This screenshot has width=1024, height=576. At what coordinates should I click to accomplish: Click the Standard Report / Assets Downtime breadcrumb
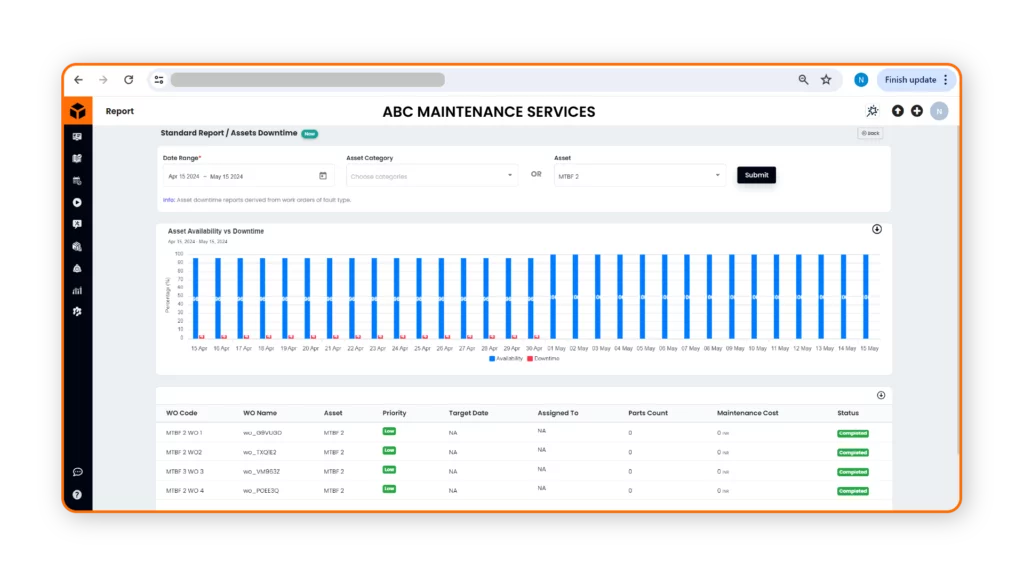[229, 133]
